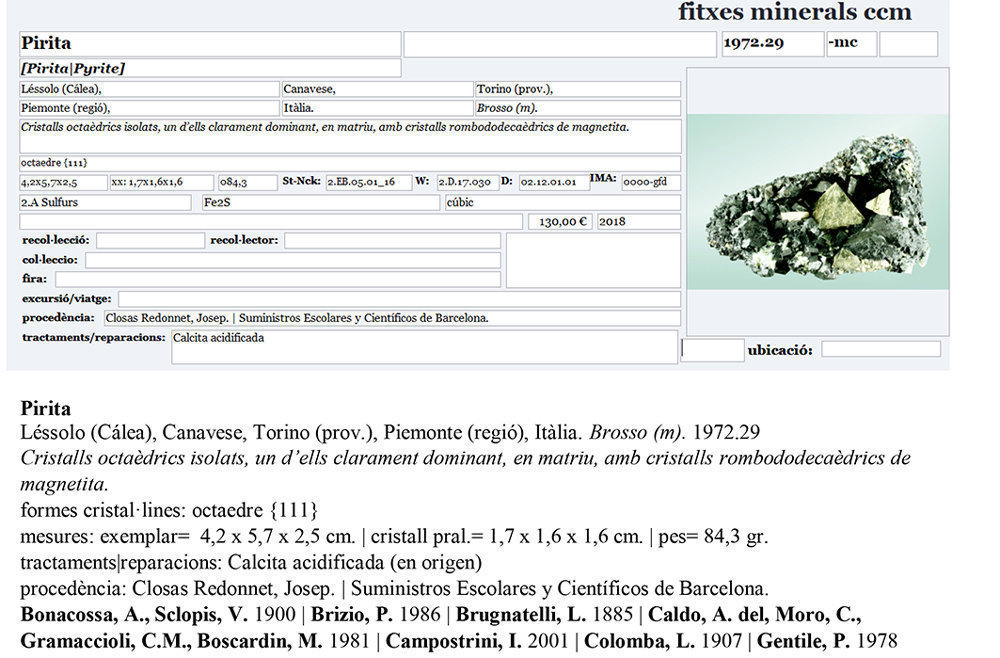Click the 'tractaments/reparacions' field 'Calcita acidificada'
Image resolution: width=1000 pixels, height=658 pixels.
click(424, 347)
